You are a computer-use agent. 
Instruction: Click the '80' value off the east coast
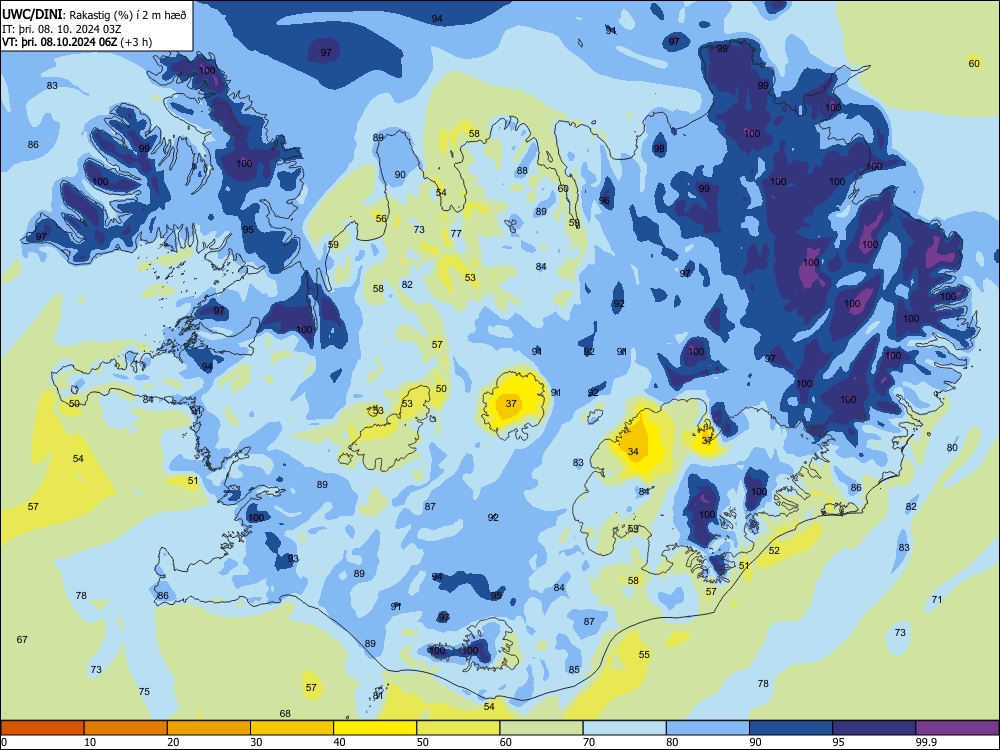[x=952, y=448]
